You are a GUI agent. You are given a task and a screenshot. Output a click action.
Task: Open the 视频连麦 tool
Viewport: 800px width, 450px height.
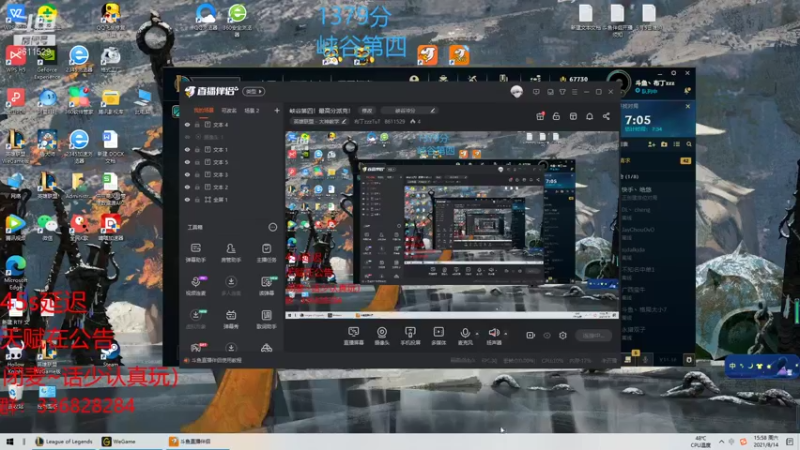pyautogui.click(x=195, y=286)
